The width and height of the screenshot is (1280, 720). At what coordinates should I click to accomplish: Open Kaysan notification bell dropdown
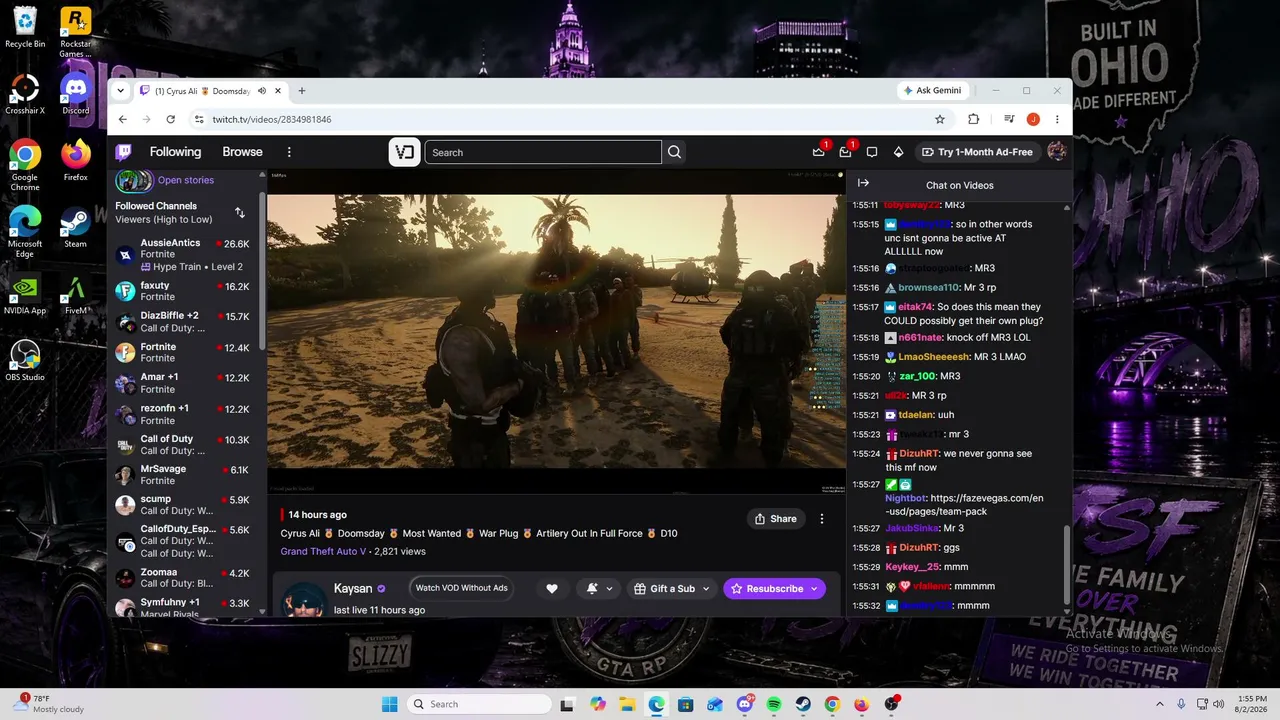[598, 589]
